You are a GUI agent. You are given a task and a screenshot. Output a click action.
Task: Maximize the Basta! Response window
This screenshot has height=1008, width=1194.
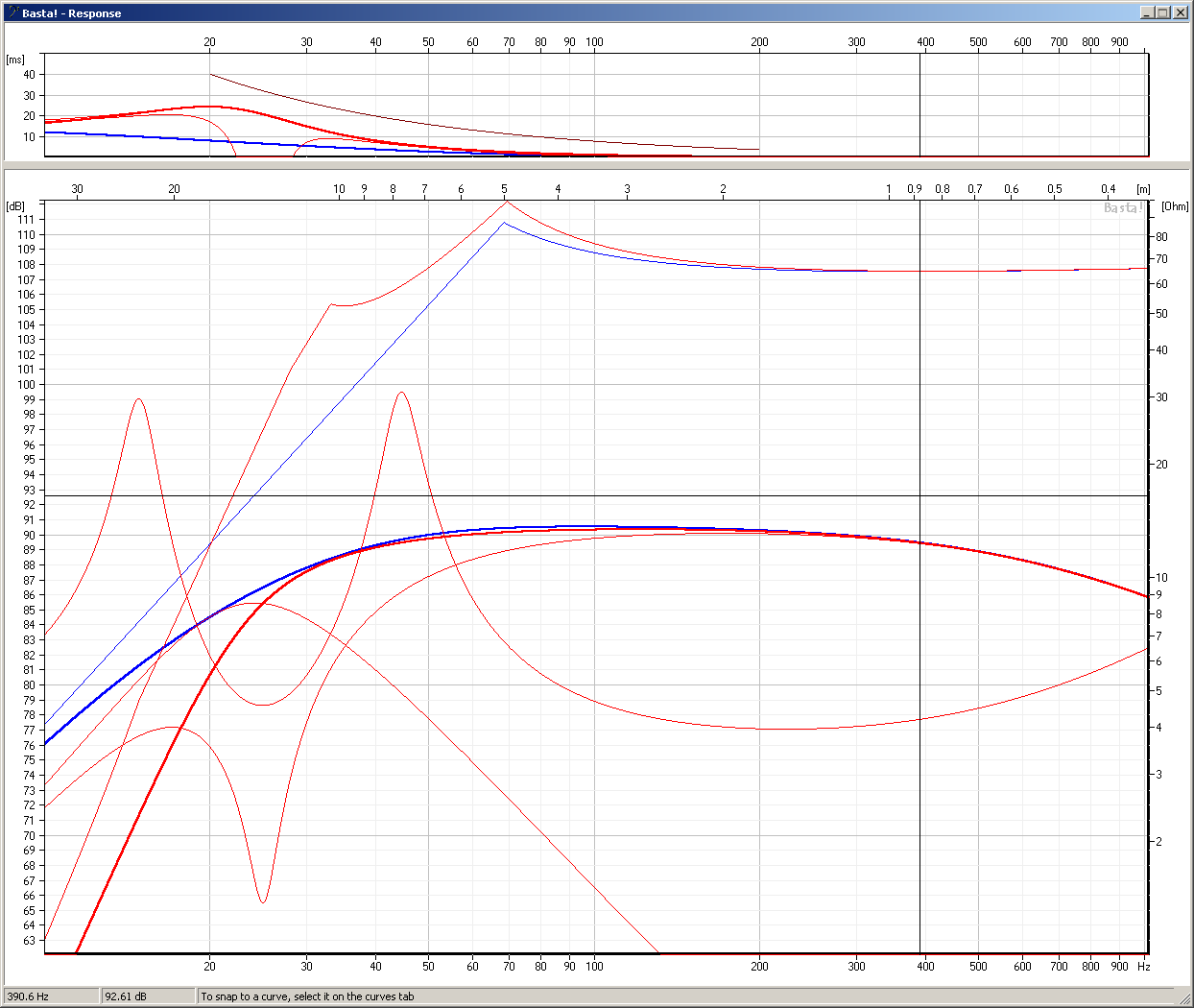[x=1162, y=12]
